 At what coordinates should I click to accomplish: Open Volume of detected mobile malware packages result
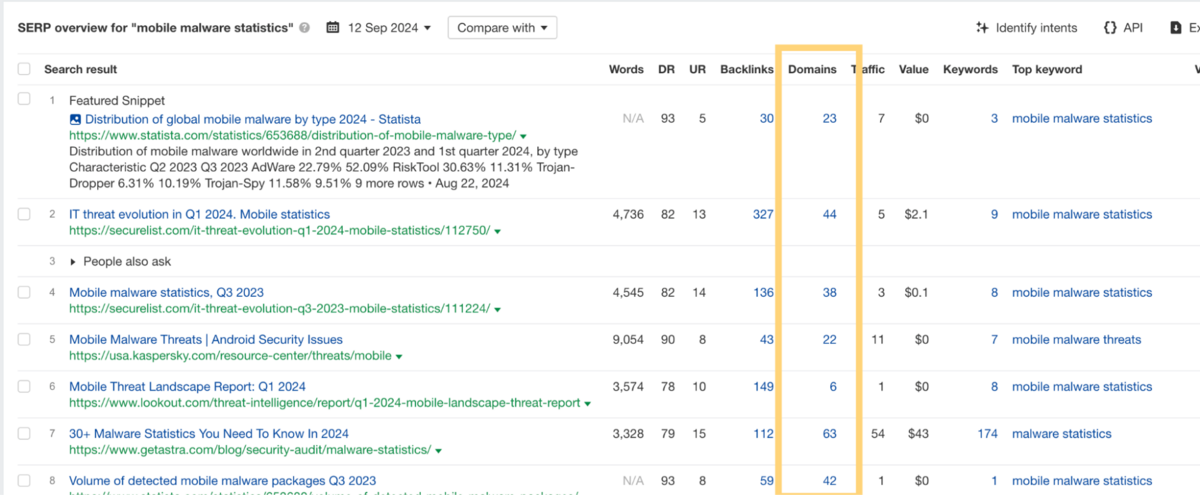click(222, 481)
